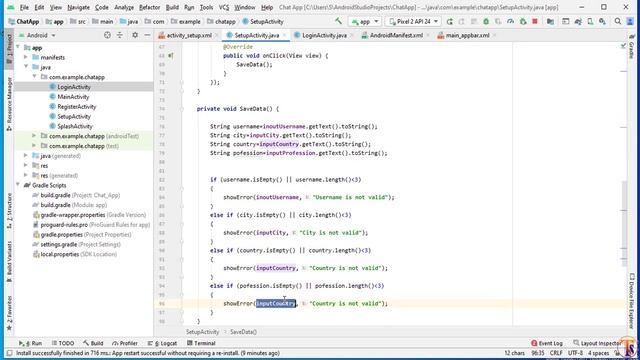640x360 pixels.
Task: Click the Make Project hammer icon
Action: pyautogui.click(x=338, y=21)
